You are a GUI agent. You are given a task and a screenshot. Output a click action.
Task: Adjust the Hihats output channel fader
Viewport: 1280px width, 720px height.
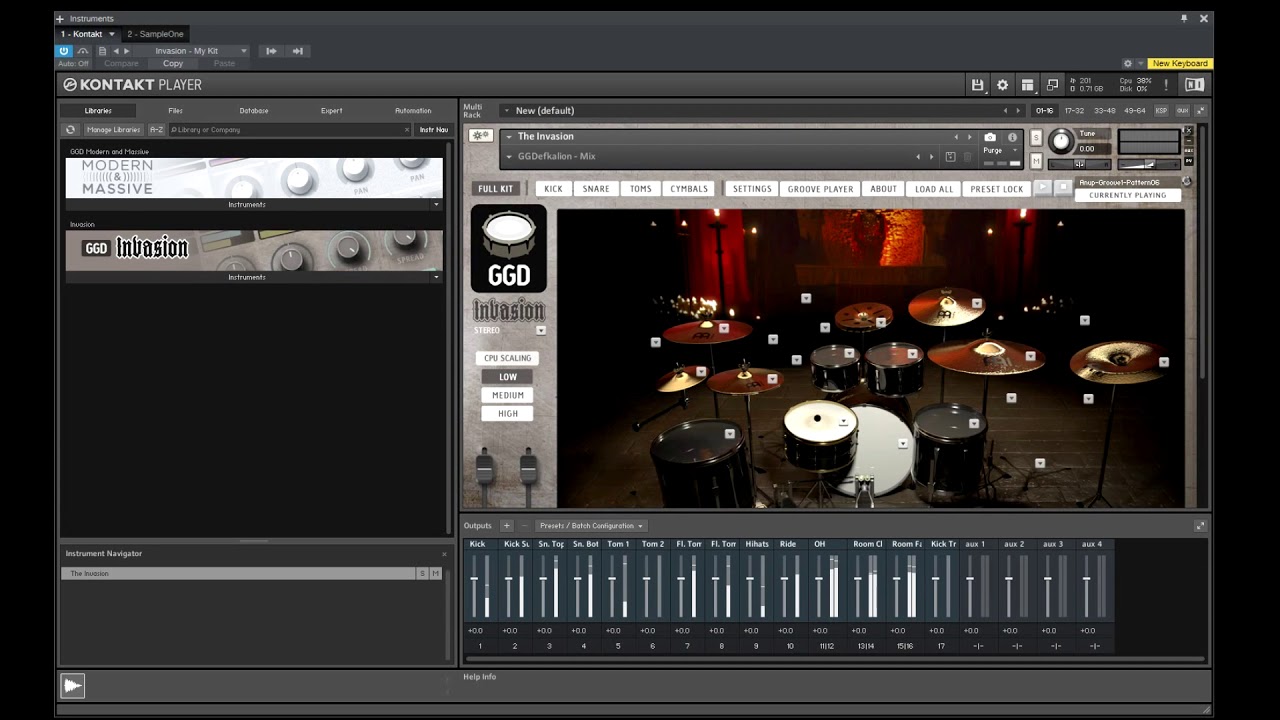750,580
